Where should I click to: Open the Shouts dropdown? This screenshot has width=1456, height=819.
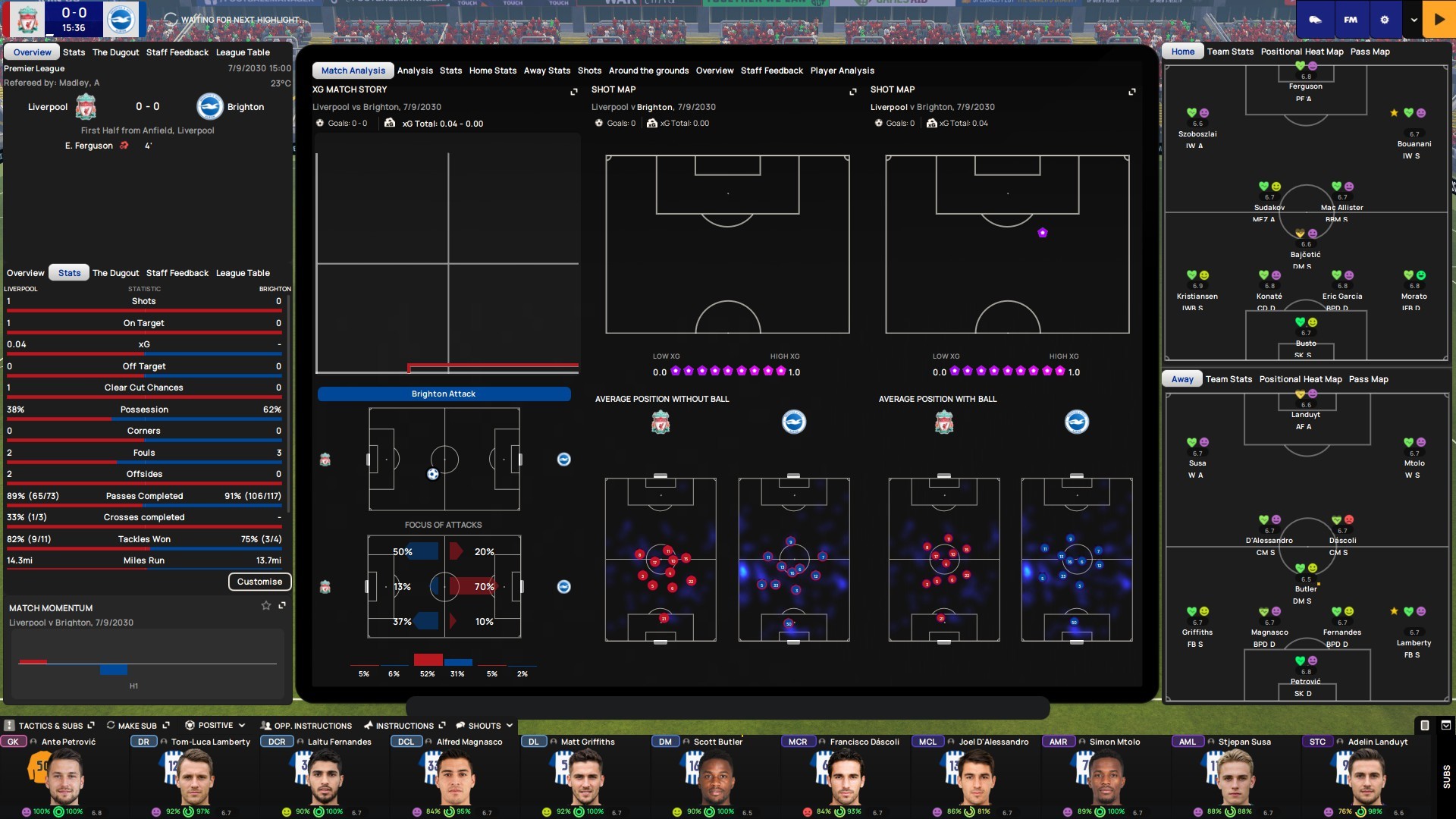(x=485, y=726)
